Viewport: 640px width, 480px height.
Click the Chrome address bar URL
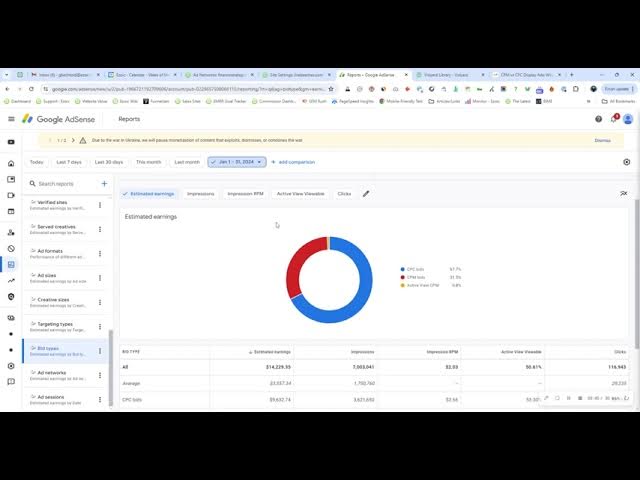click(189, 89)
